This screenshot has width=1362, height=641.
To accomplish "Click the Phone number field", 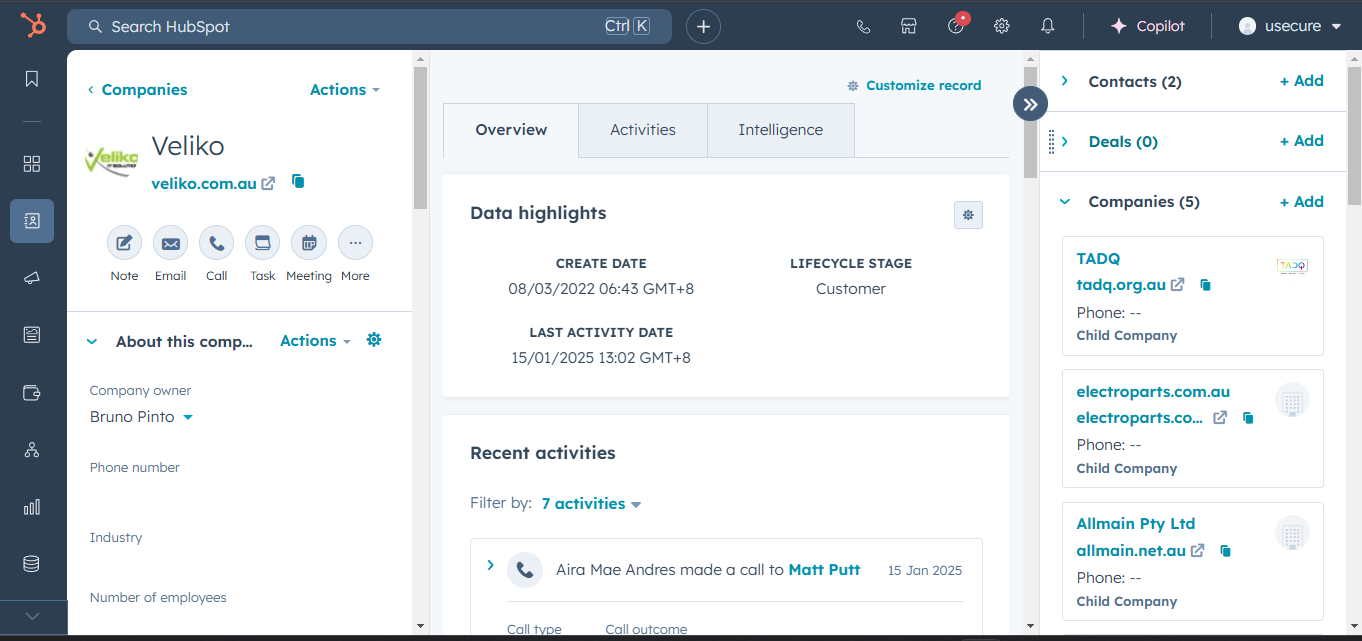I will [240, 478].
